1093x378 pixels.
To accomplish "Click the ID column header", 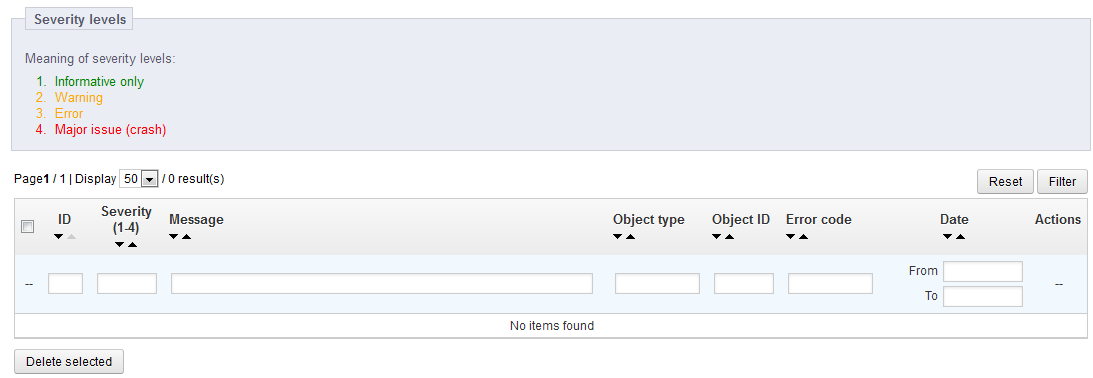I will 64,220.
